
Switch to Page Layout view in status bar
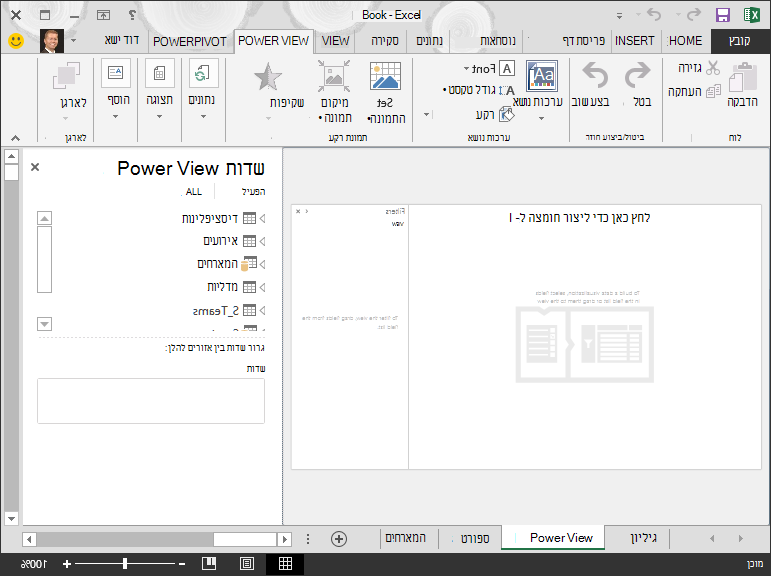(247, 564)
